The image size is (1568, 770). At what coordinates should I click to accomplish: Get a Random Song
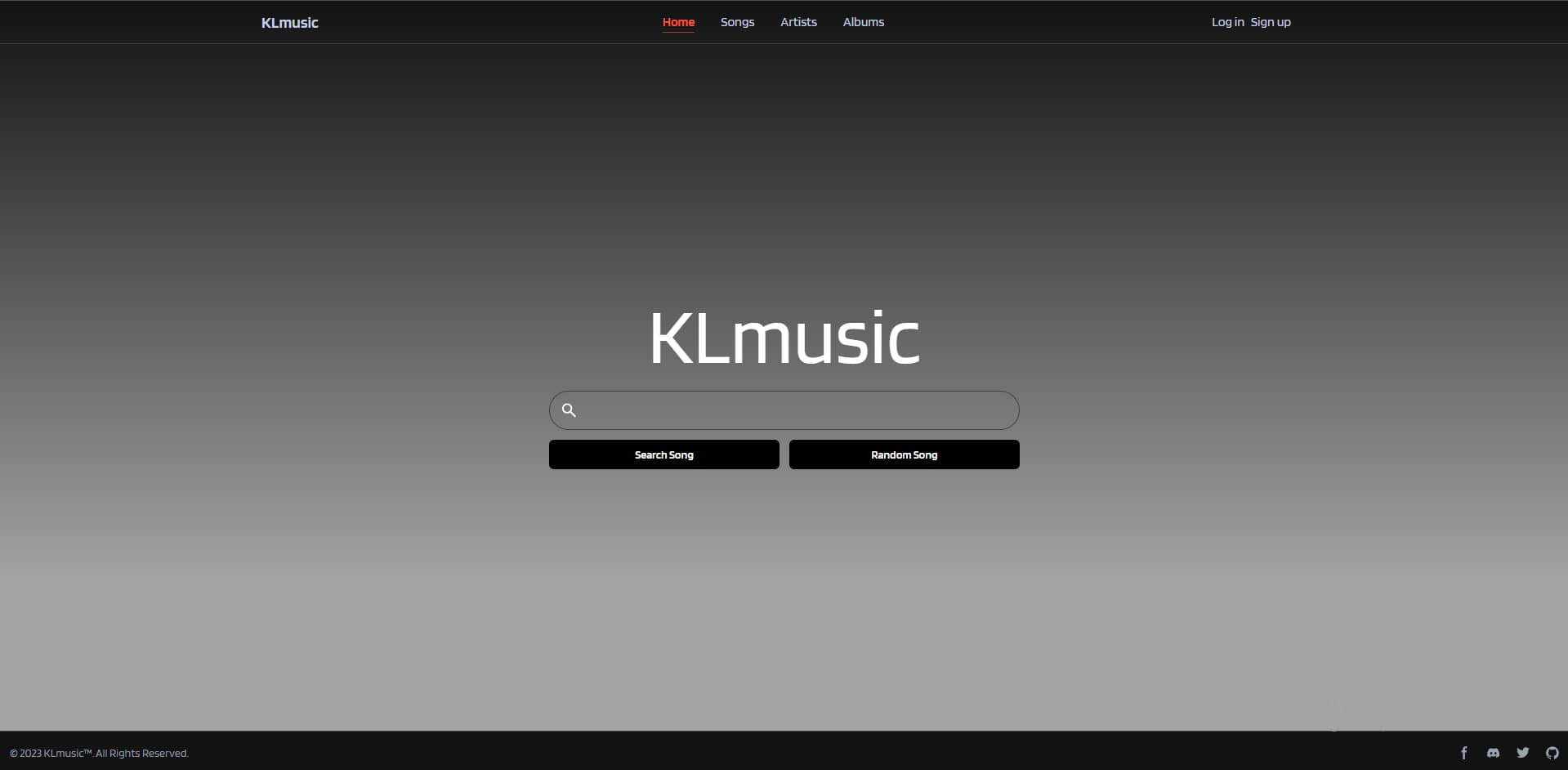click(x=903, y=454)
